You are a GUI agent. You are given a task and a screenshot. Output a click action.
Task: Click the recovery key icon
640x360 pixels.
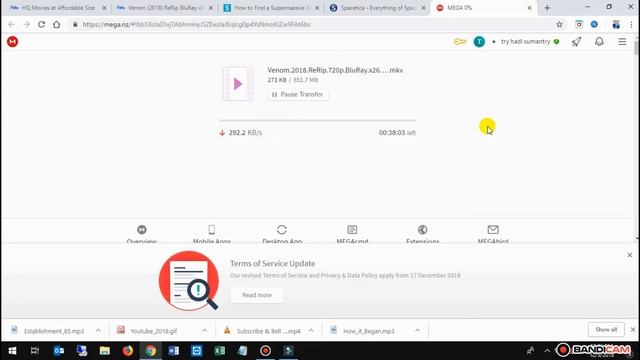[460, 42]
